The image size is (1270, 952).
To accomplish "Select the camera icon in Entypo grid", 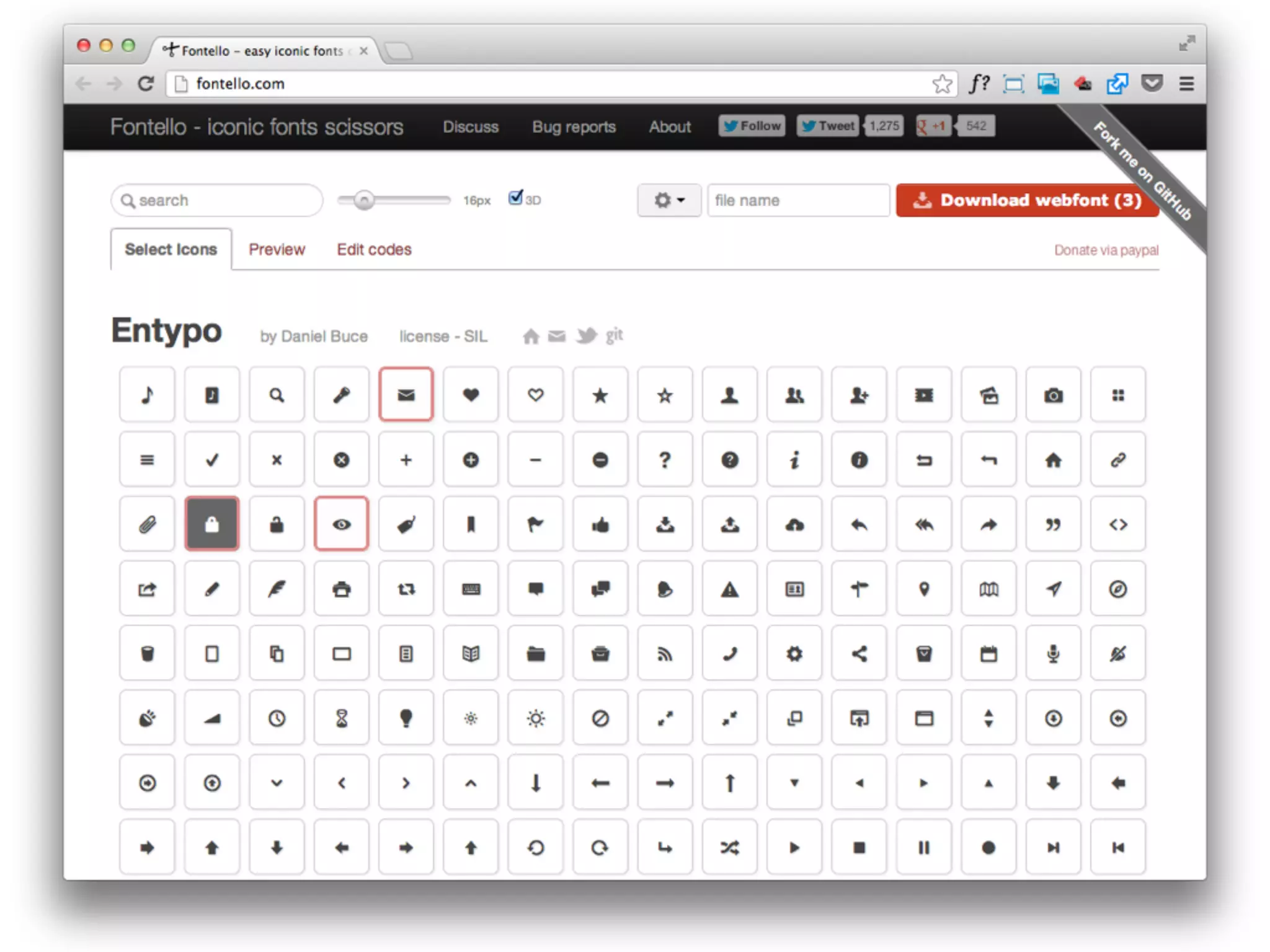I will 1052,395.
